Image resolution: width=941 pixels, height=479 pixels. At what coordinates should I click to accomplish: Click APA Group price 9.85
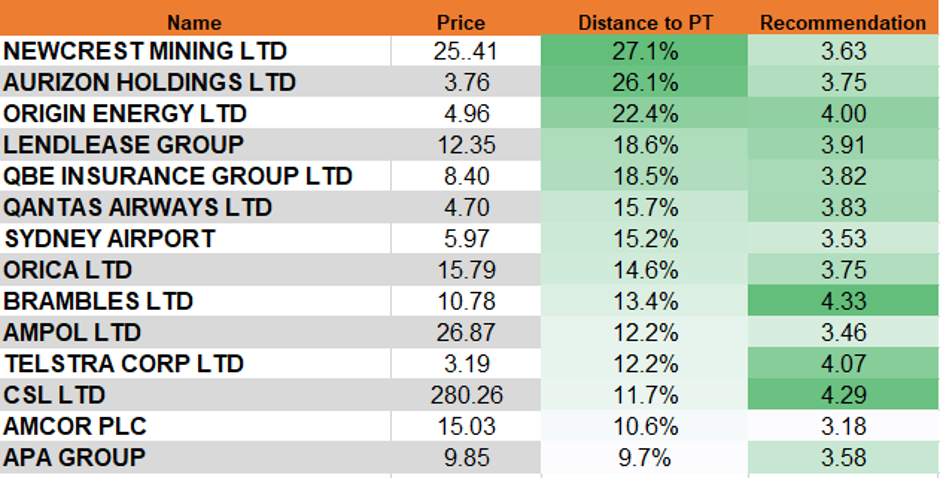tap(466, 457)
